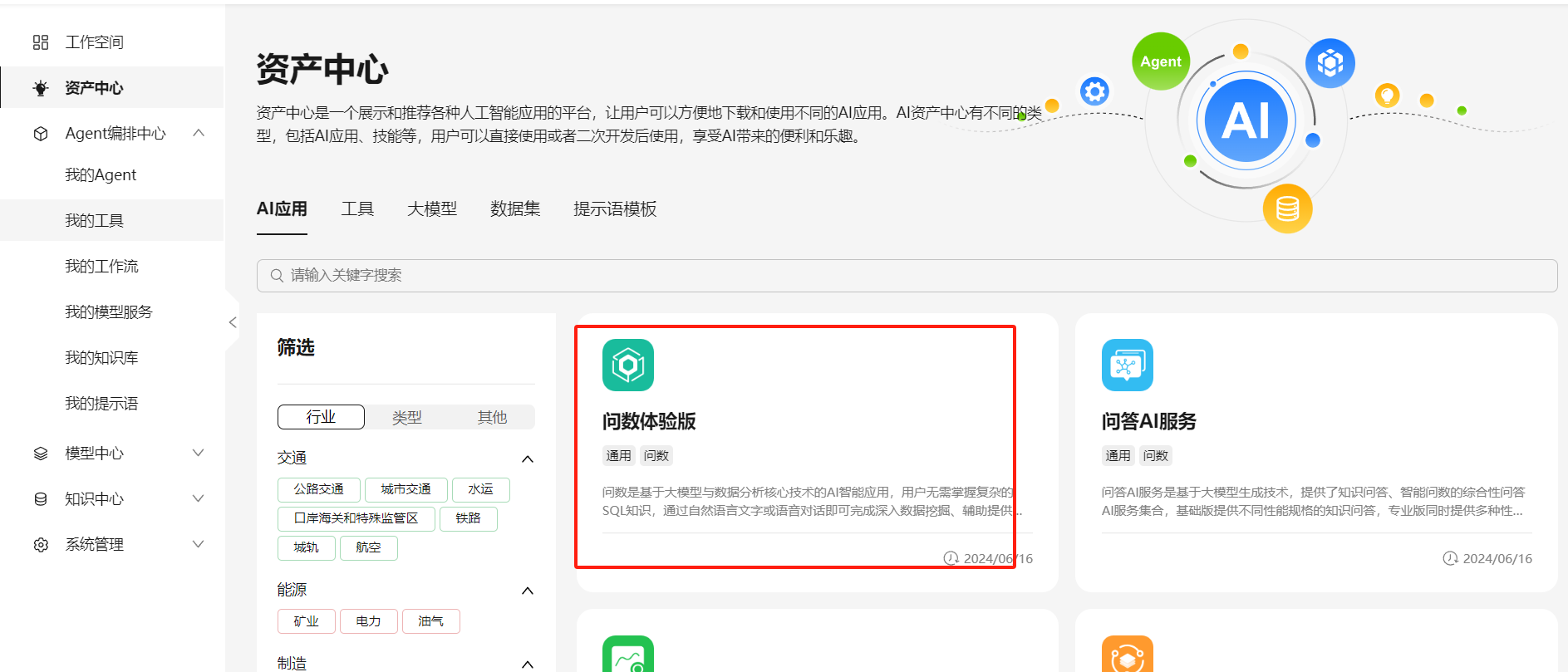Toggle the 电力 filter tag

click(369, 621)
